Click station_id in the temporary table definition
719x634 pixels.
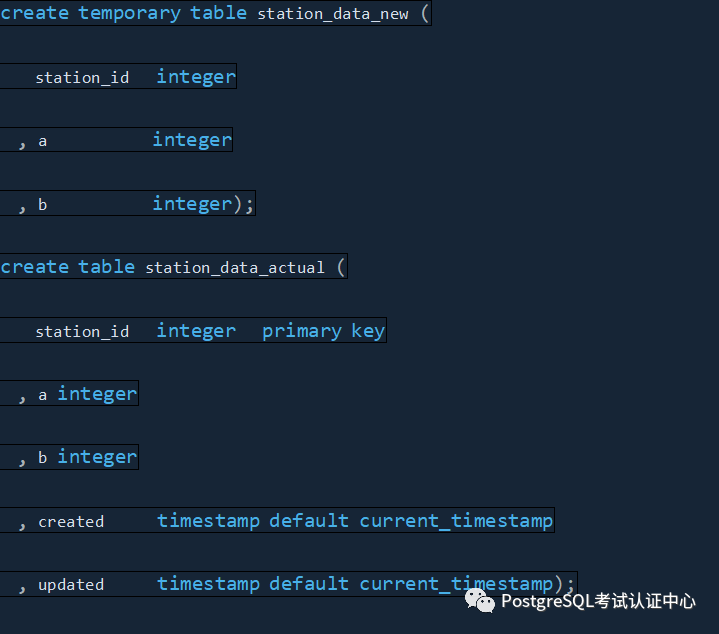click(82, 78)
